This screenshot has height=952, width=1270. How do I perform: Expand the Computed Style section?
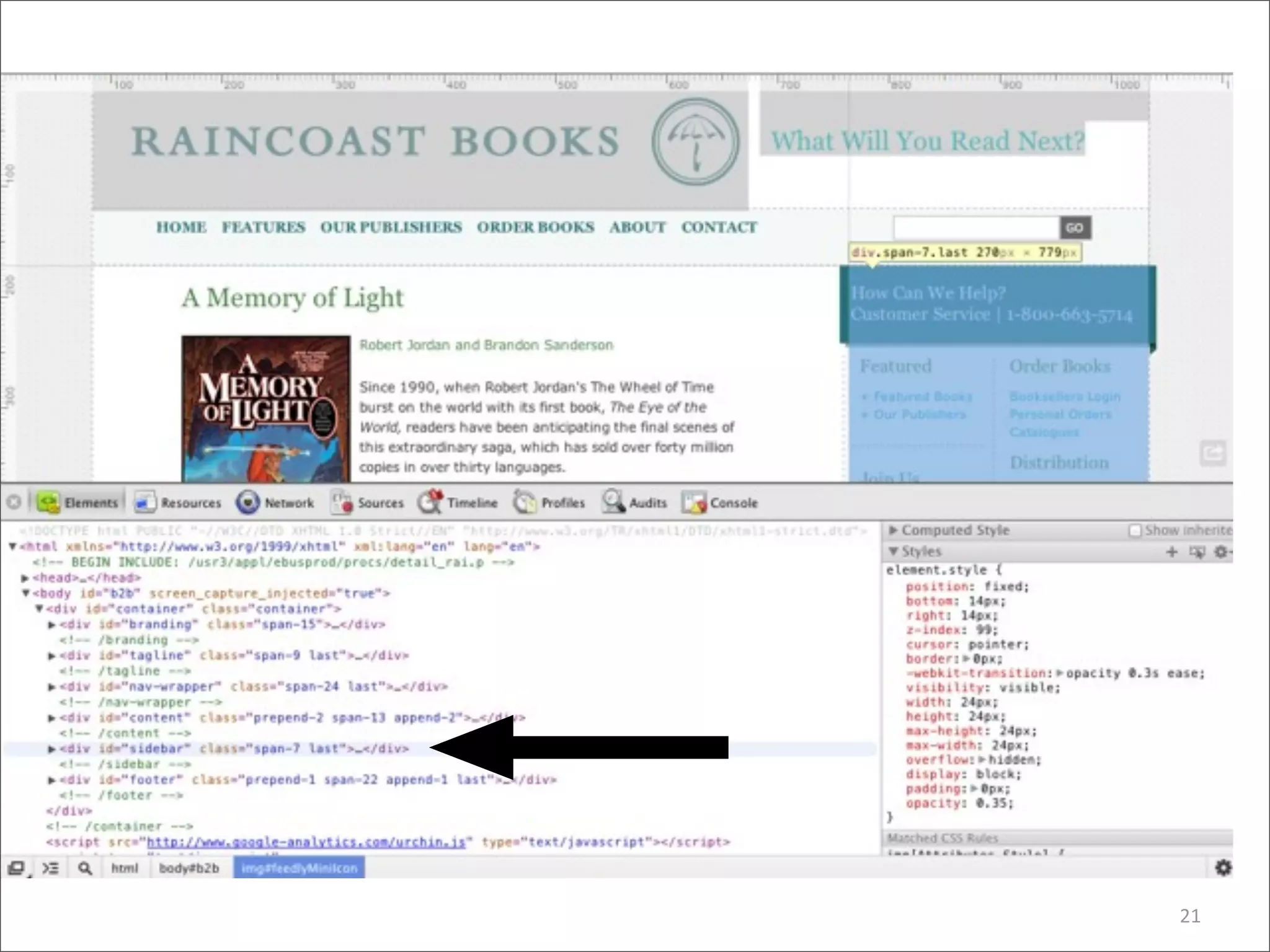tap(893, 531)
